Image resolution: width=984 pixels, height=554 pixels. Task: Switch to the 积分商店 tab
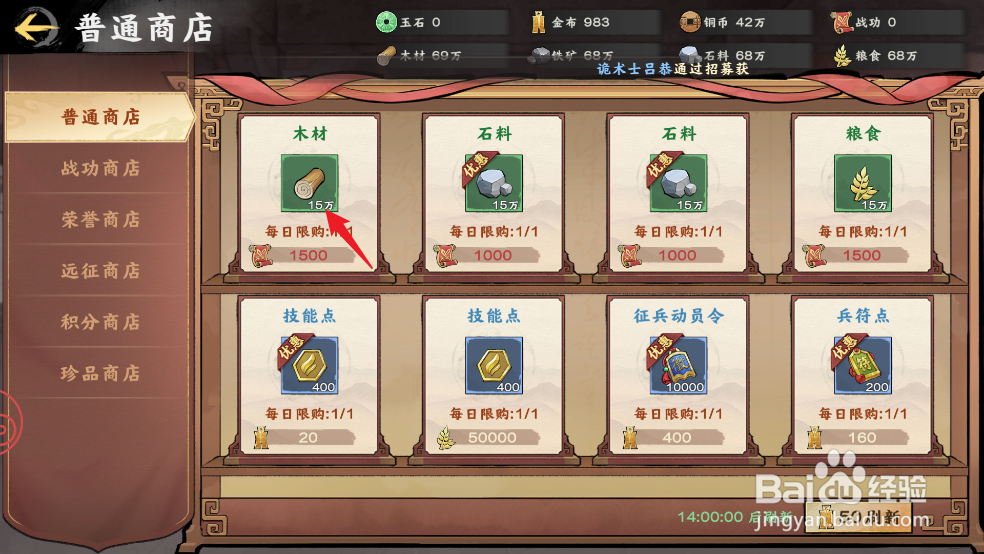[x=99, y=322]
